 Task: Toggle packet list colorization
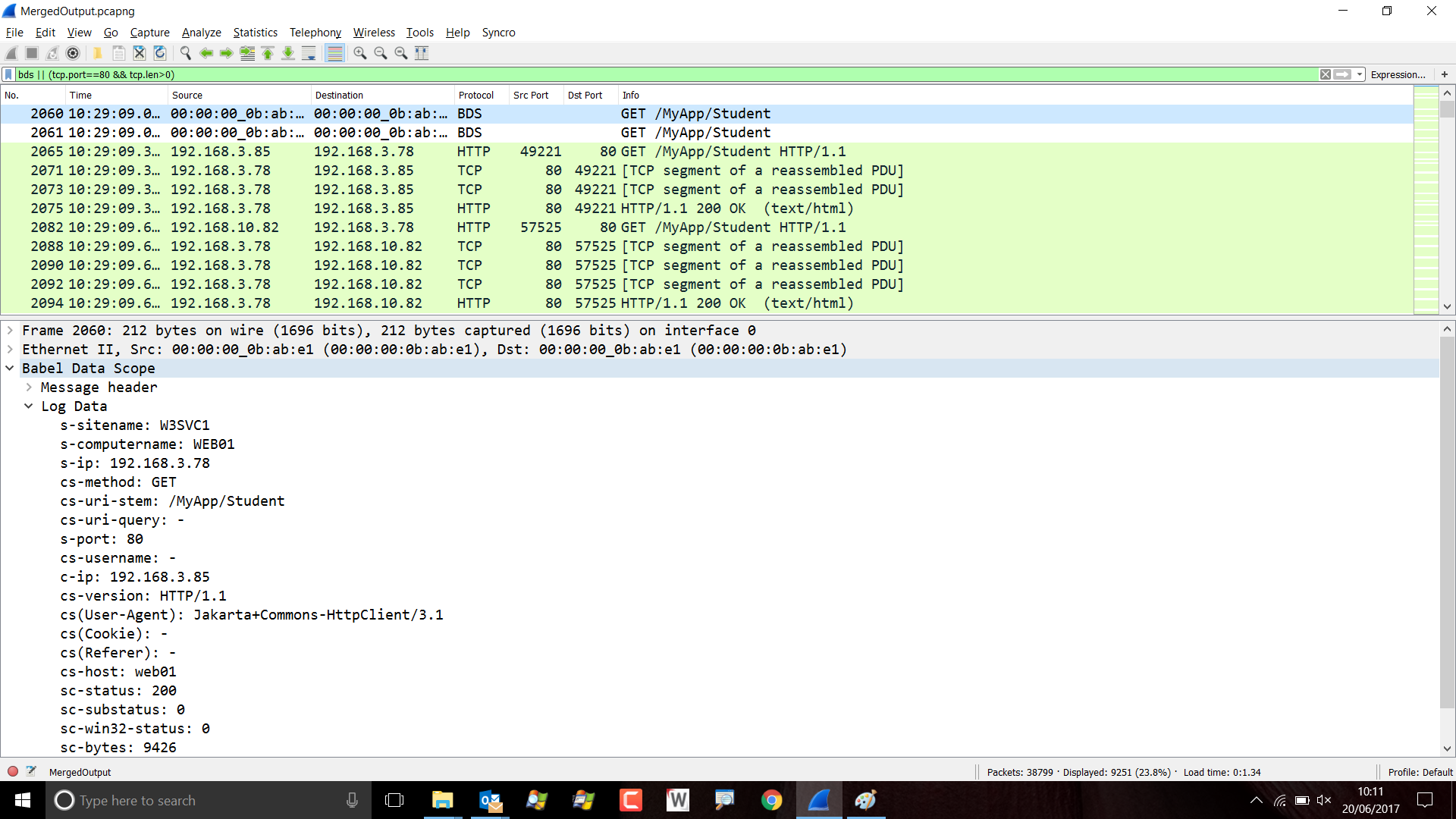click(x=334, y=53)
